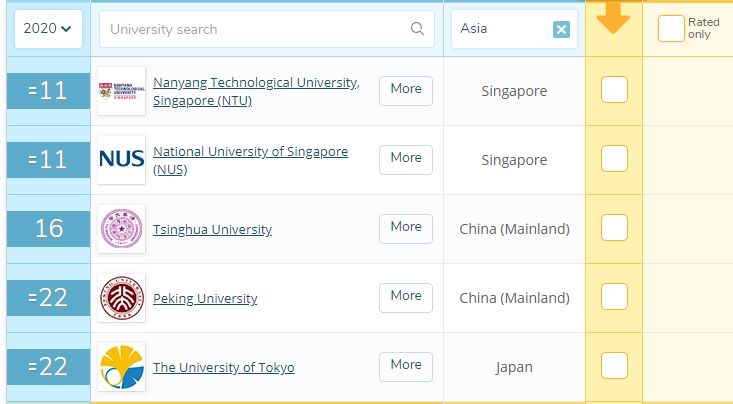Click the rank 16 cell for Tsinghua
The image size is (733, 404).
(x=49, y=229)
